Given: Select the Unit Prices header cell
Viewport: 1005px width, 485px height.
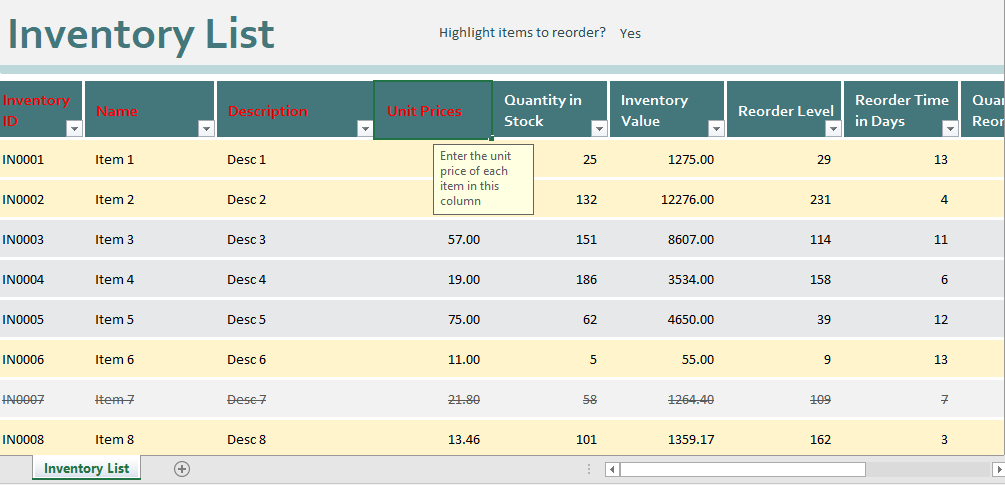Looking at the screenshot, I should coord(432,110).
